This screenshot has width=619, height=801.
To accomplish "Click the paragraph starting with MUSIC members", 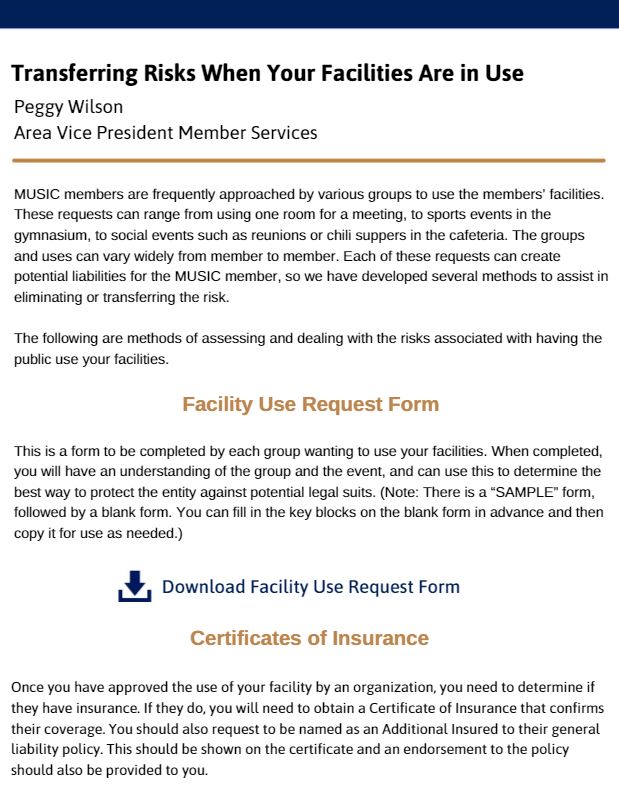I will click(311, 246).
